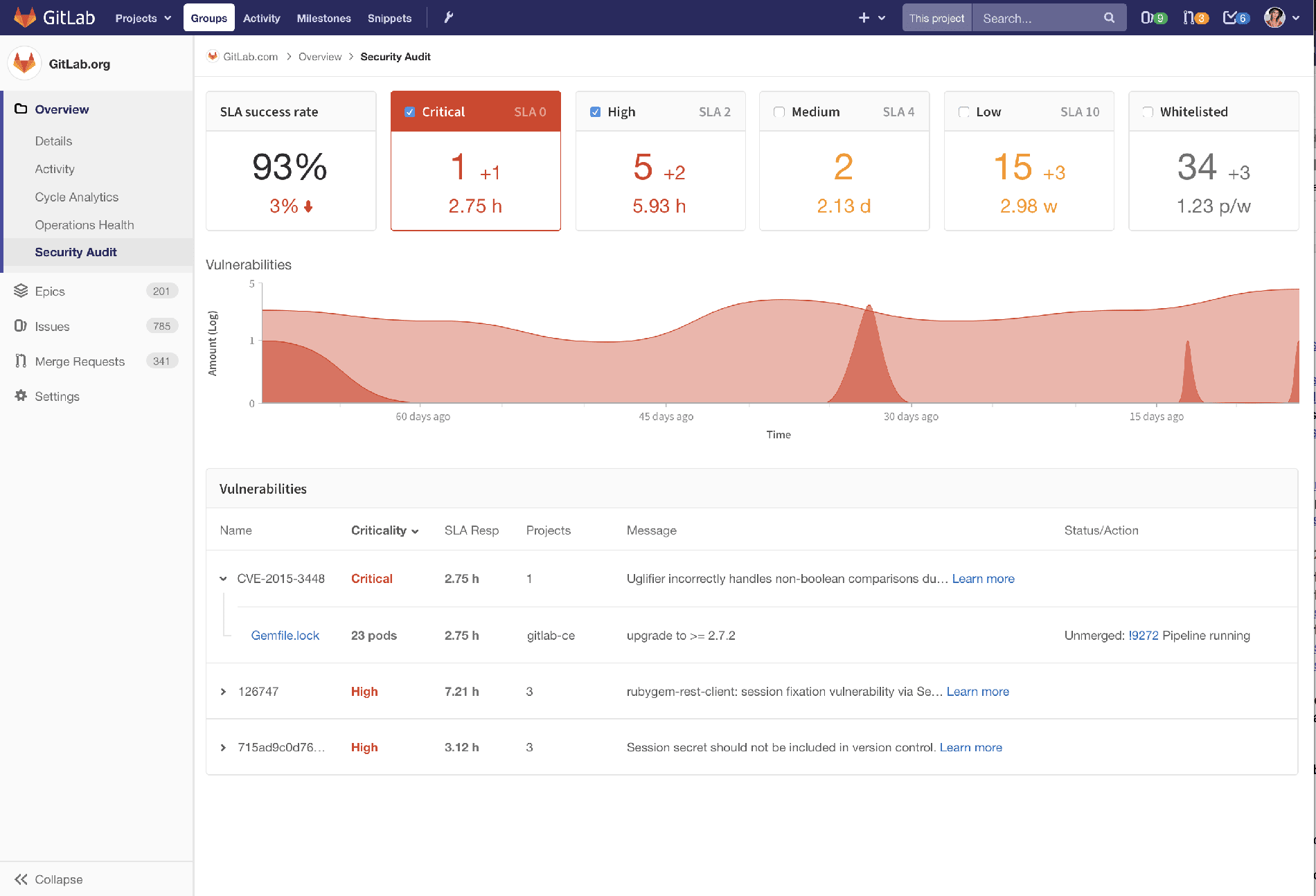Check the Low severity checkbox
This screenshot has height=896, width=1316.
(963, 112)
